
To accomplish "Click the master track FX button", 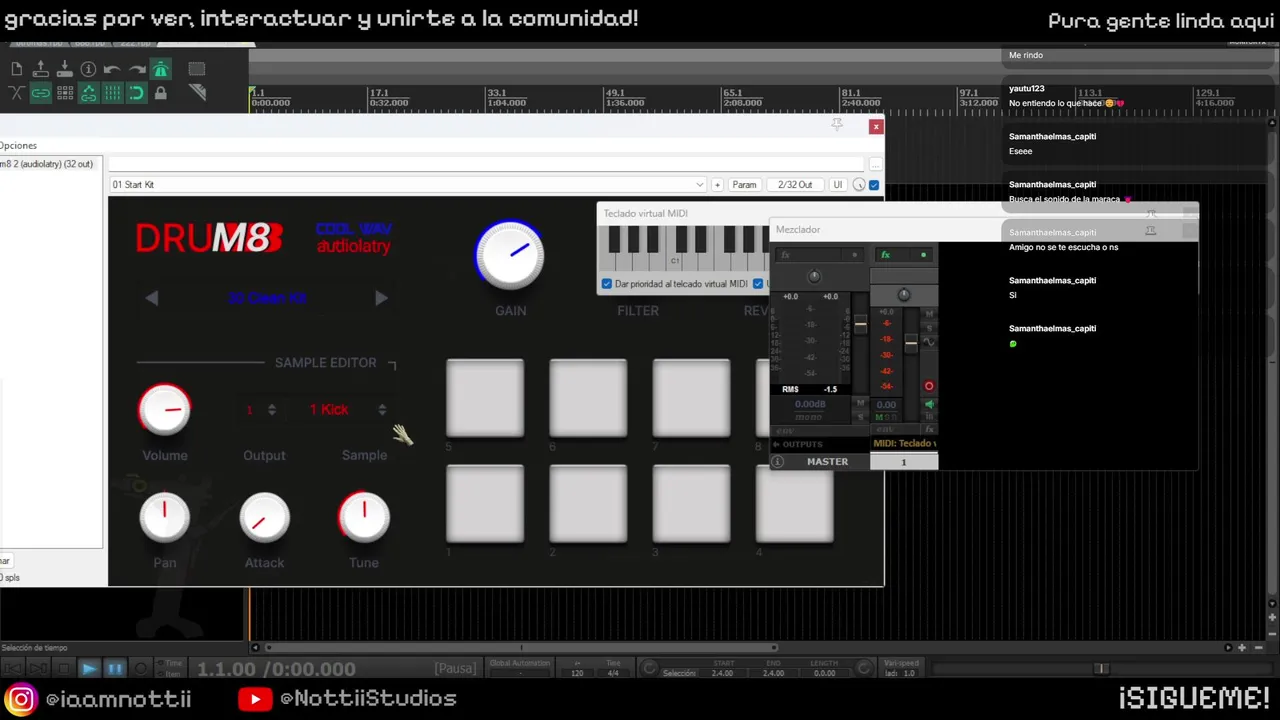I will click(785, 255).
